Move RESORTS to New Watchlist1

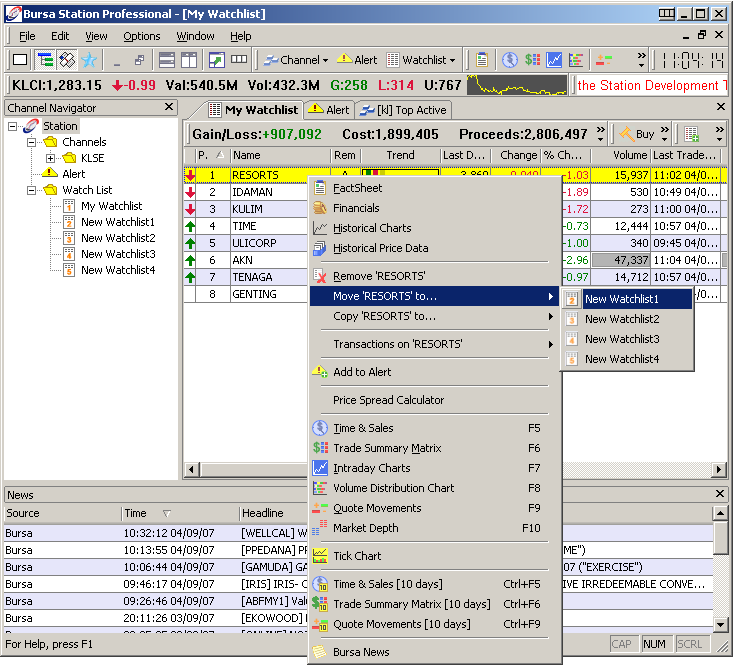(627, 299)
